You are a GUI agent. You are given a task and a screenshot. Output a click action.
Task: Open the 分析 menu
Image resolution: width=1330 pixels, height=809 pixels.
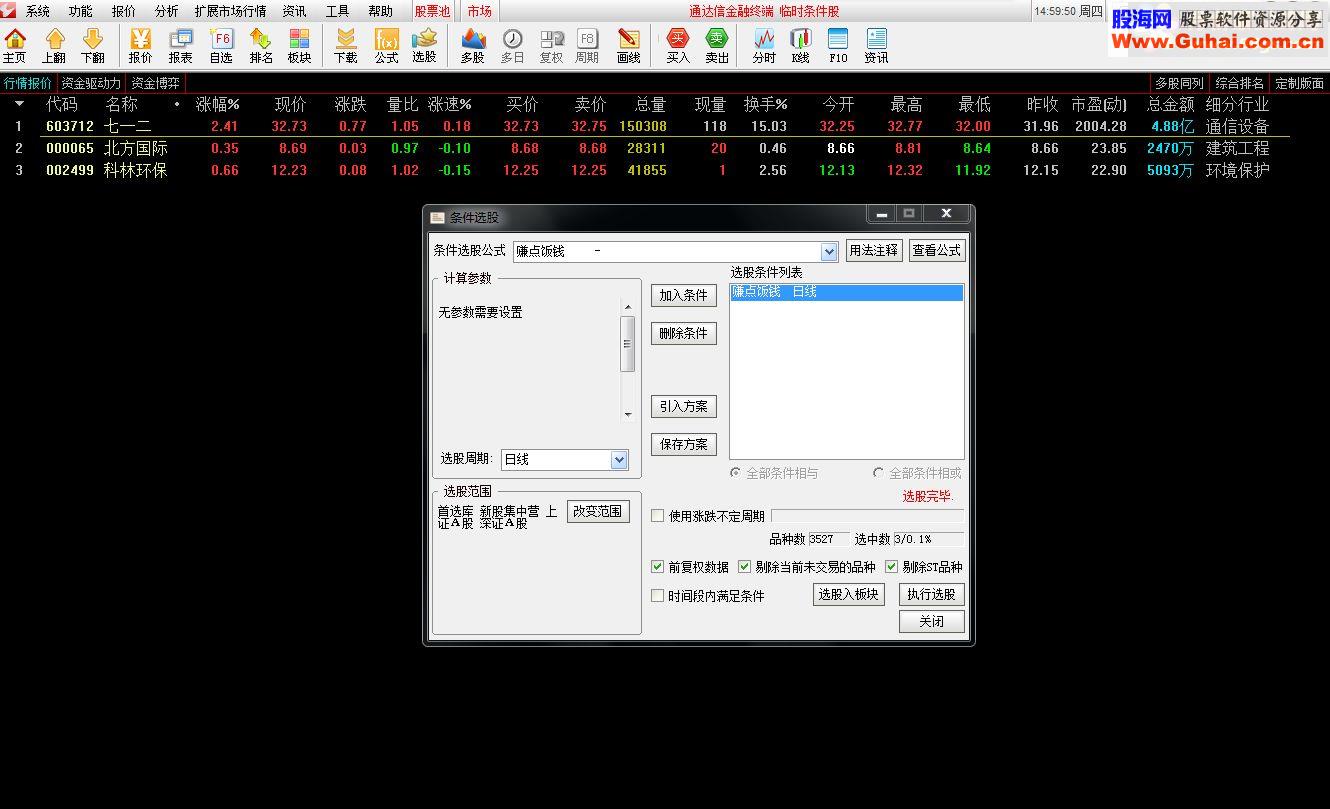(x=167, y=11)
